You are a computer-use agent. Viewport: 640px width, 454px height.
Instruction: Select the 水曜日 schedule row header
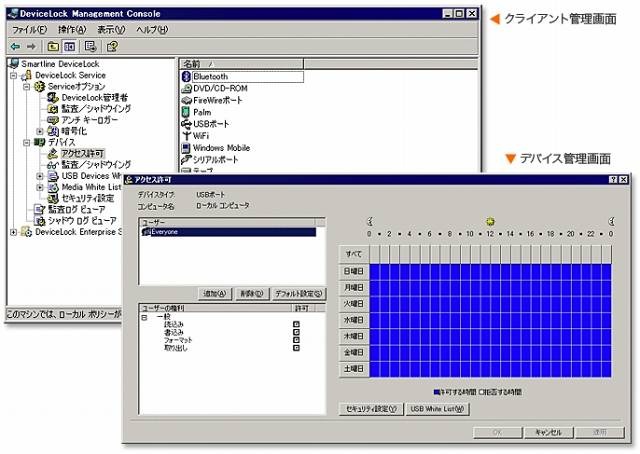[x=354, y=320]
